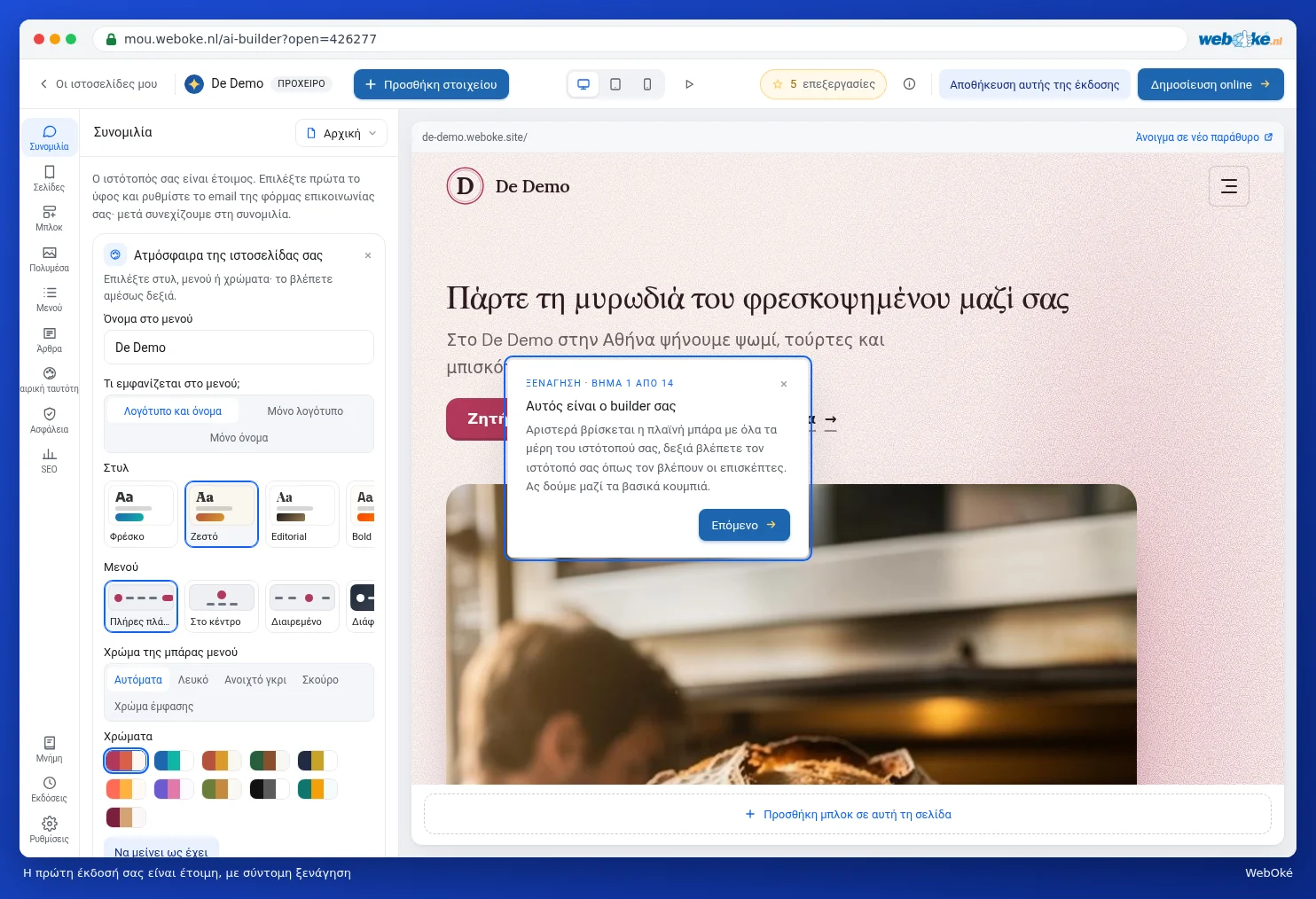The height and width of the screenshot is (899, 1316).
Task: Open the Άρθρα sidebar panel
Action: click(x=49, y=340)
